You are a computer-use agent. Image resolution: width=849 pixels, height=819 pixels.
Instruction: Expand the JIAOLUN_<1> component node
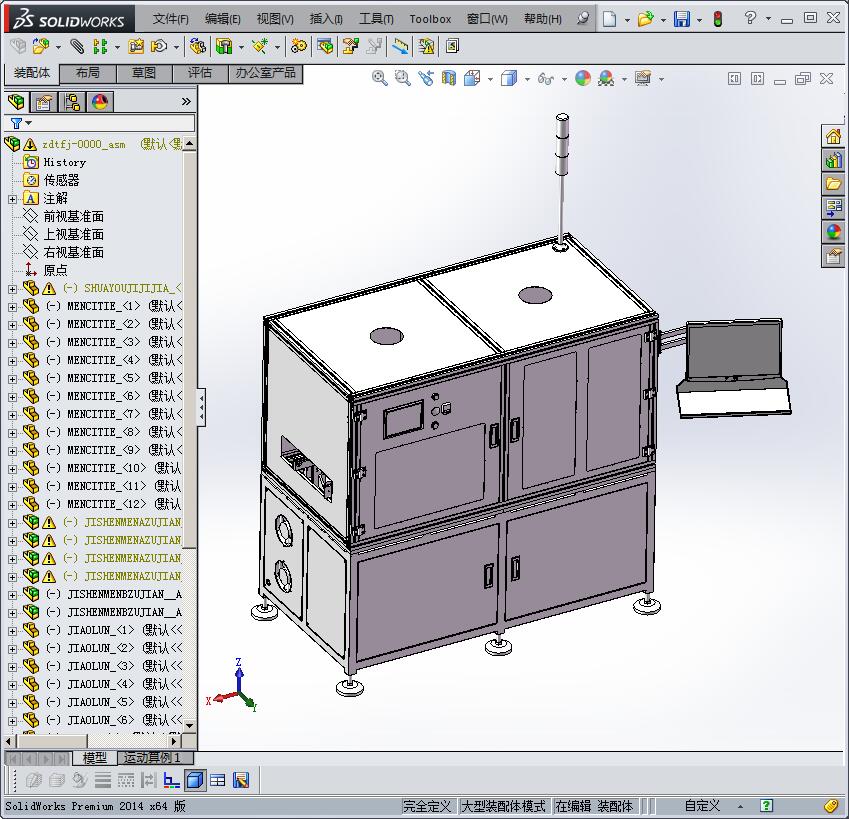[12, 631]
